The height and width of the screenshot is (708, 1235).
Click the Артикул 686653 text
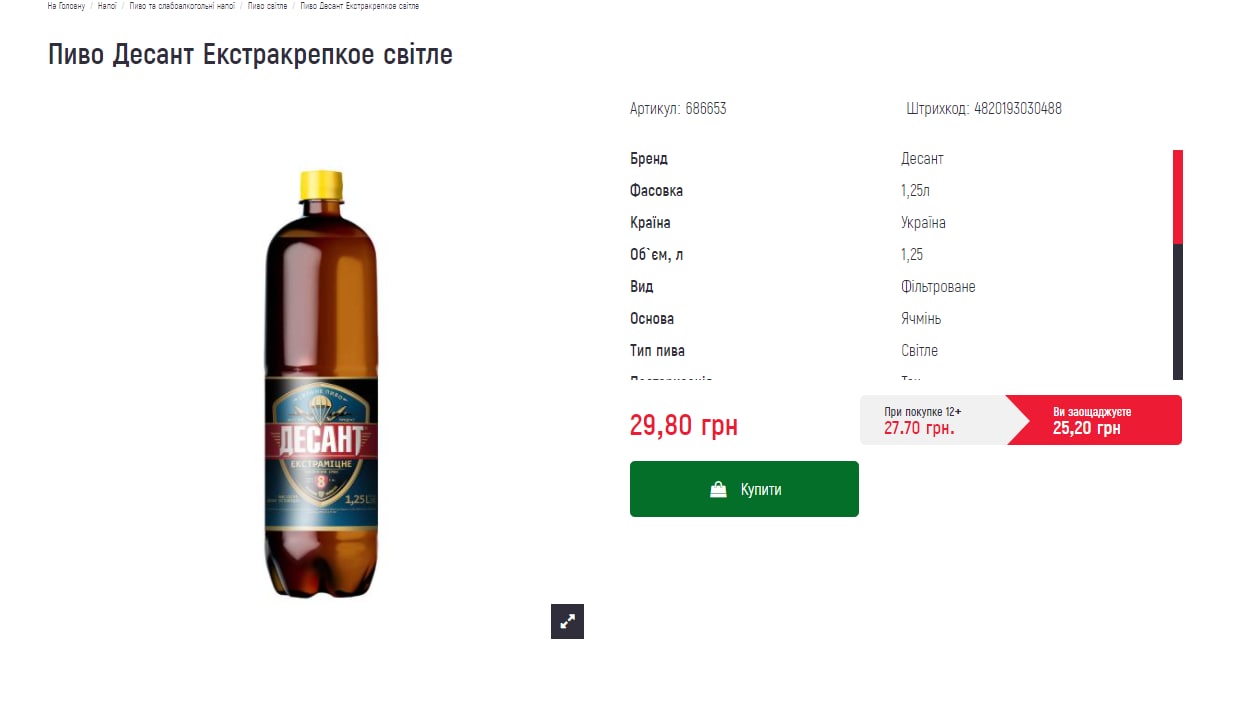click(678, 108)
